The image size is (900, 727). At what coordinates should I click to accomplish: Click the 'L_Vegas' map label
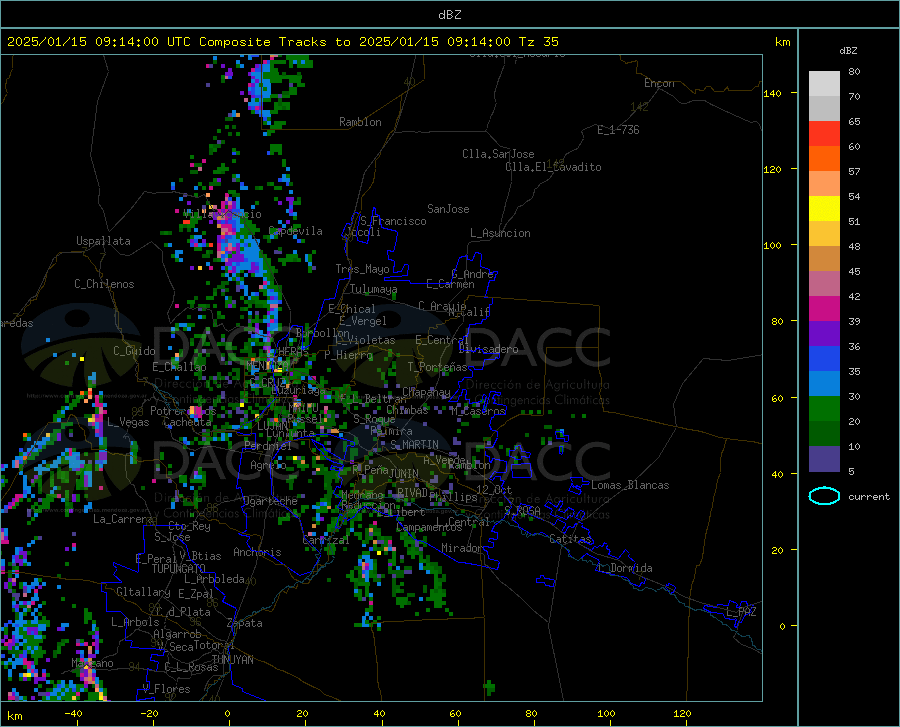[x=128, y=422]
